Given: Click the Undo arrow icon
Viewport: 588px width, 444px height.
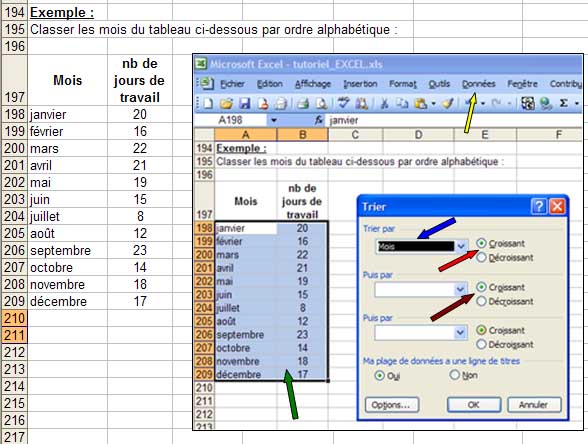Looking at the screenshot, I should coord(470,103).
